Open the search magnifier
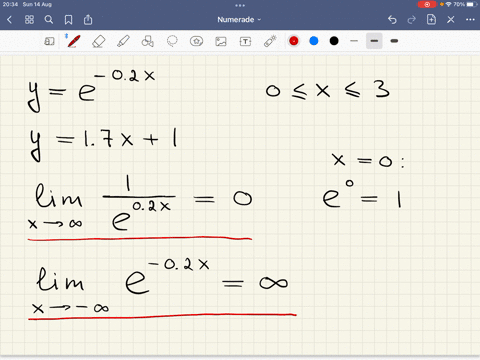The width and height of the screenshot is (480, 360). click(49, 20)
